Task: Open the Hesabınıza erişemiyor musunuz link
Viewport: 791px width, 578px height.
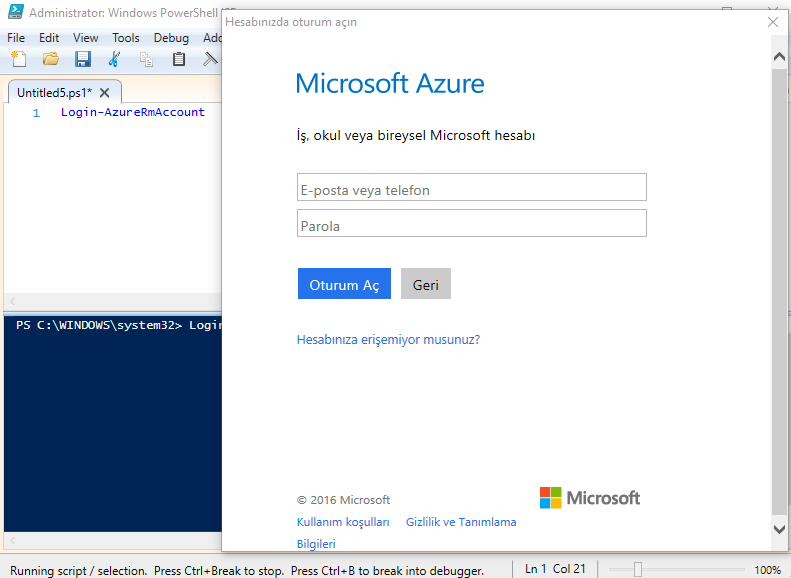Action: click(x=388, y=340)
